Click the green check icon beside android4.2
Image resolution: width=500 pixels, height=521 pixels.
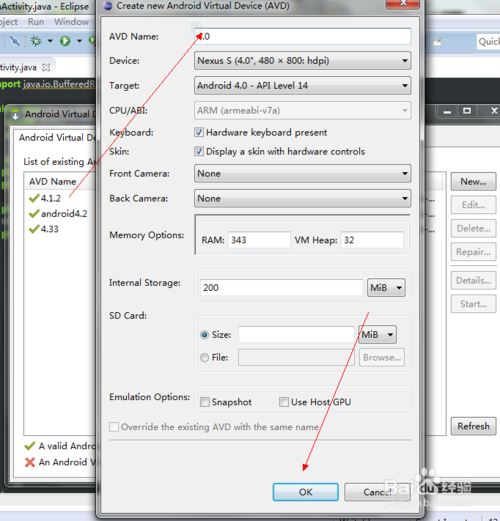click(x=34, y=214)
